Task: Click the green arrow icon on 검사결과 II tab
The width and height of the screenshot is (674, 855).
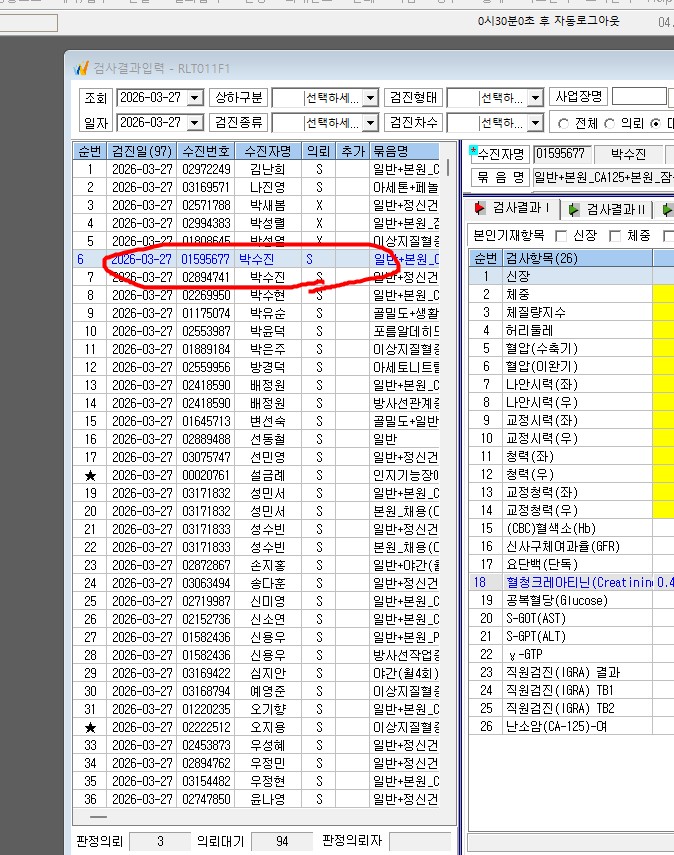Action: pyautogui.click(x=574, y=209)
